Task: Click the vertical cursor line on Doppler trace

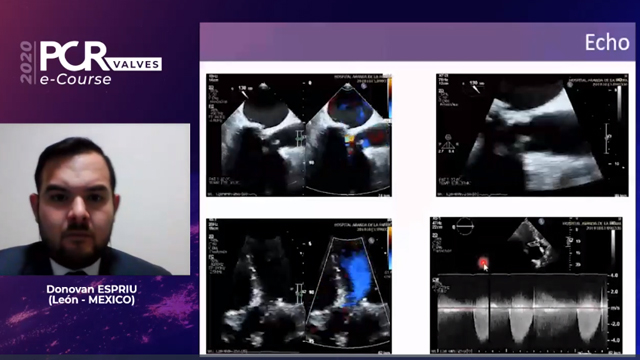Action: click(490, 311)
